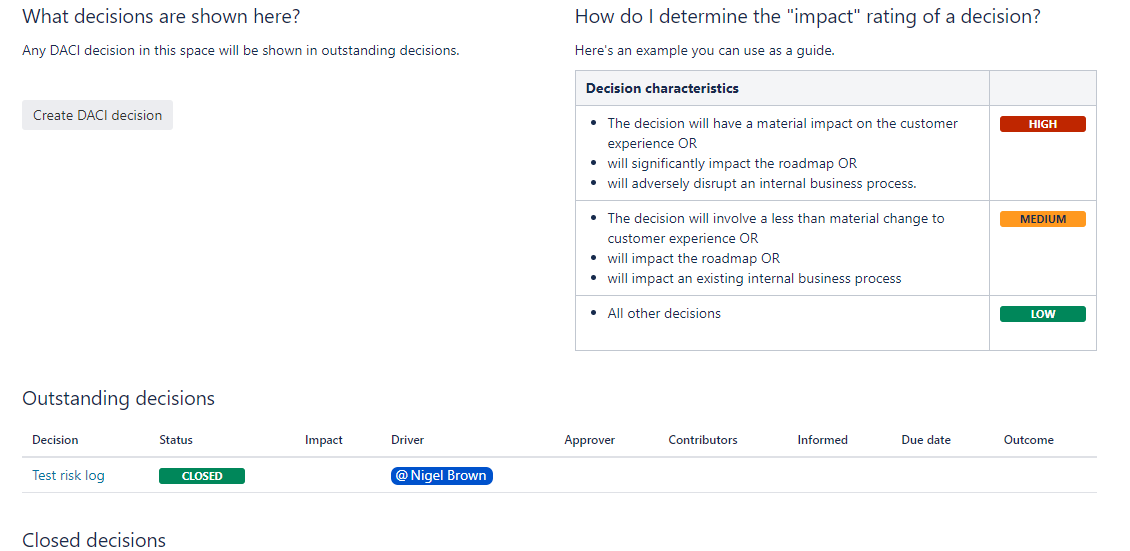Sort by the Driver column header
The height and width of the screenshot is (551, 1130).
(408, 440)
